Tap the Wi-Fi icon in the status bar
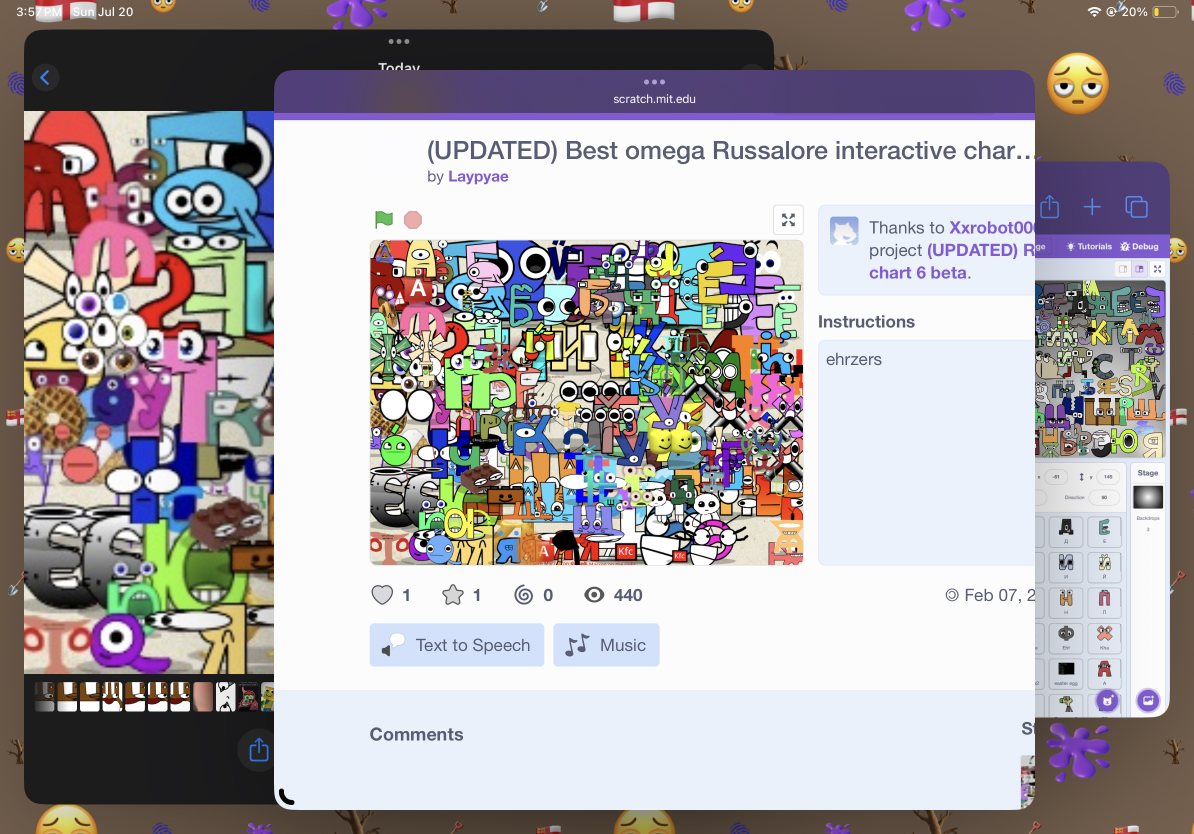 click(x=1094, y=11)
